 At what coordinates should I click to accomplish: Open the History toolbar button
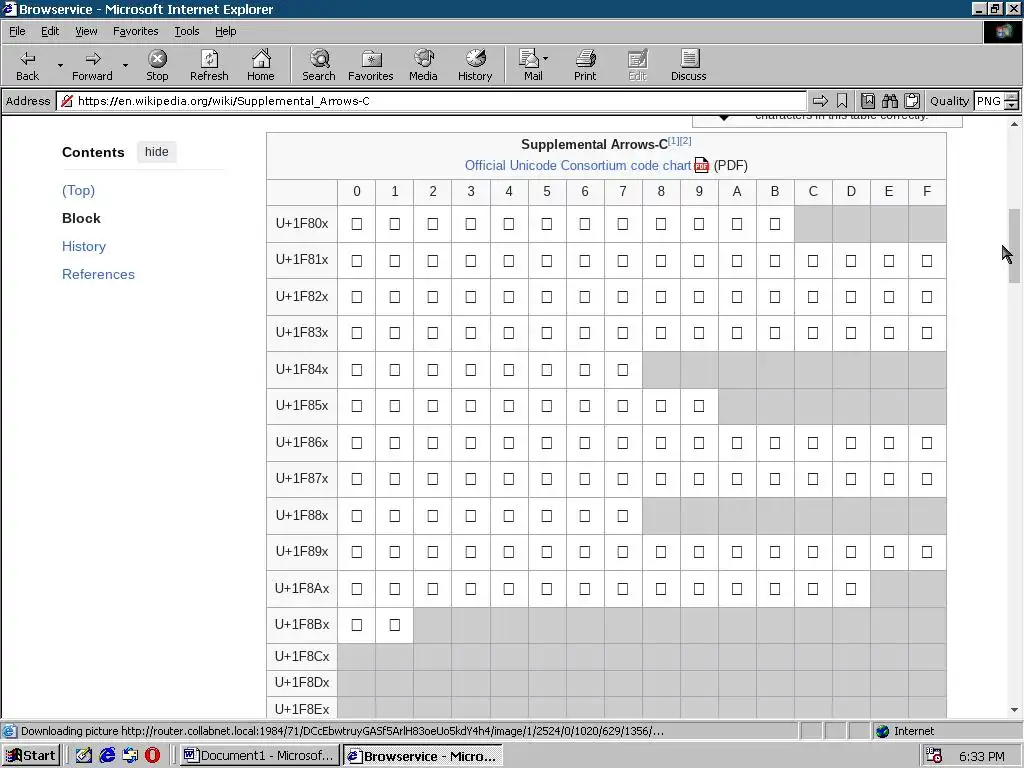coord(475,65)
